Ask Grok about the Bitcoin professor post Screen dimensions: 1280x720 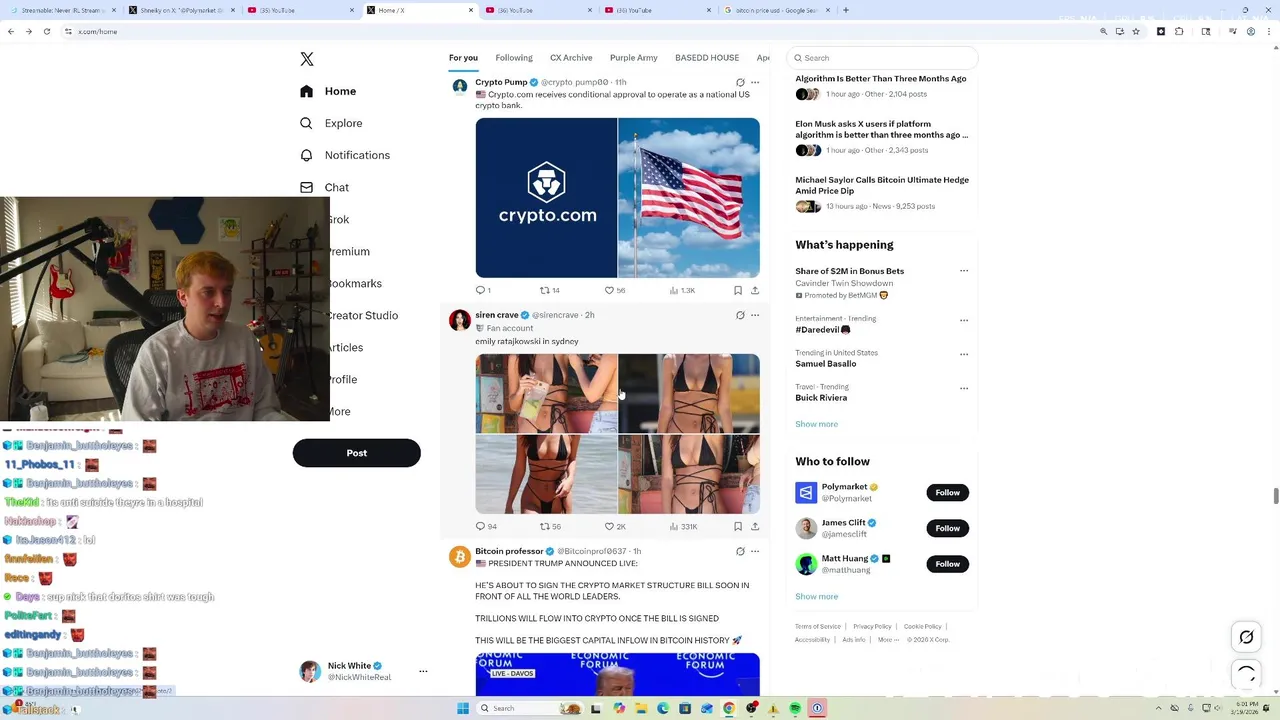tap(740, 551)
